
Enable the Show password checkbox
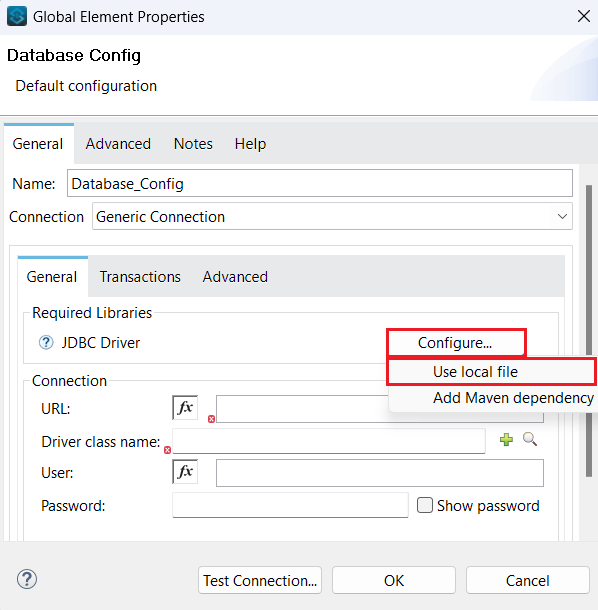pyautogui.click(x=424, y=505)
